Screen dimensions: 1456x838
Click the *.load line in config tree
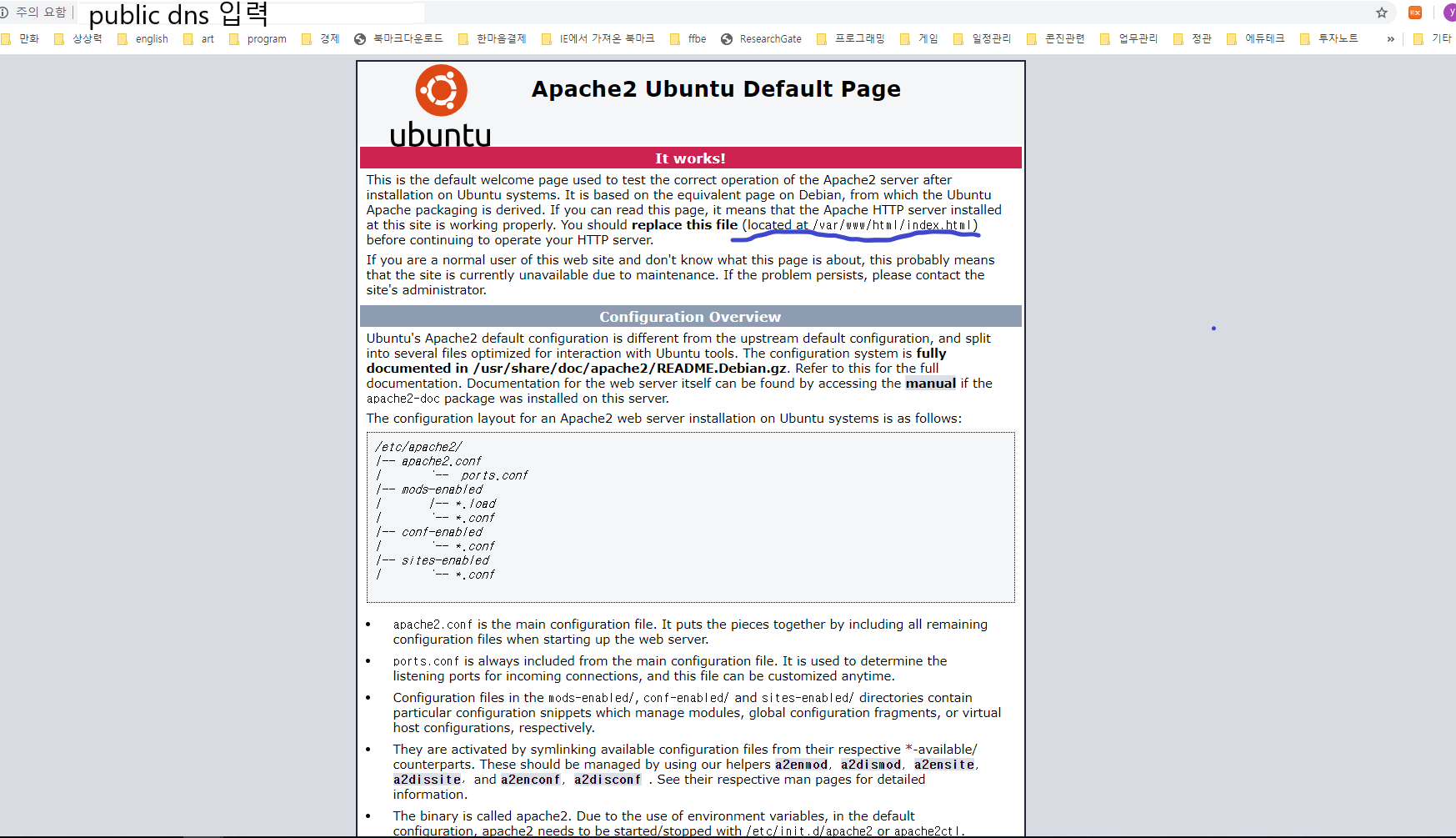475,504
